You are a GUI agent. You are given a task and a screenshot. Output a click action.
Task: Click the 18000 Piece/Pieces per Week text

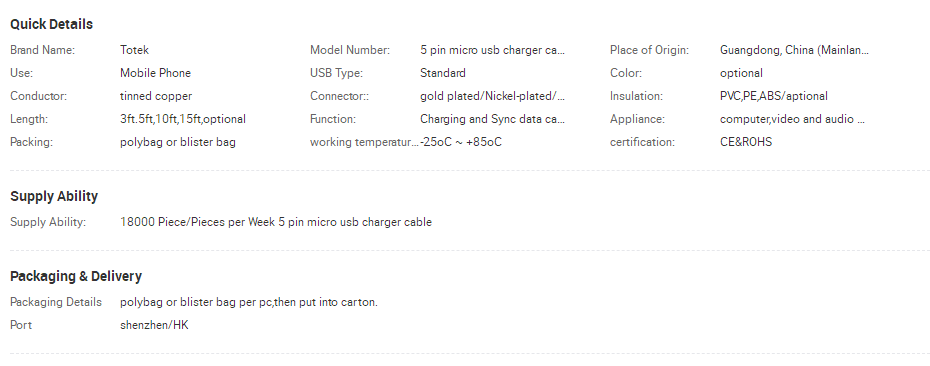coord(198,222)
